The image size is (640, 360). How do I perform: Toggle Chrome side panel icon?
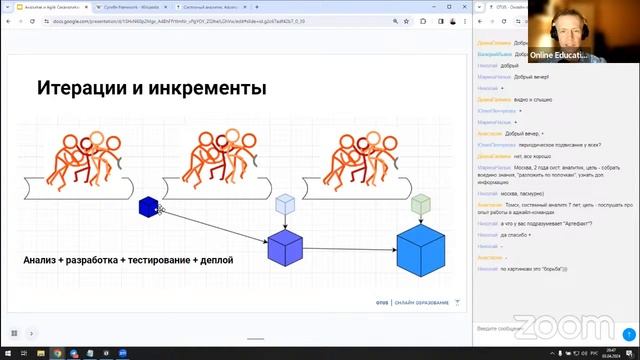pos(441,21)
